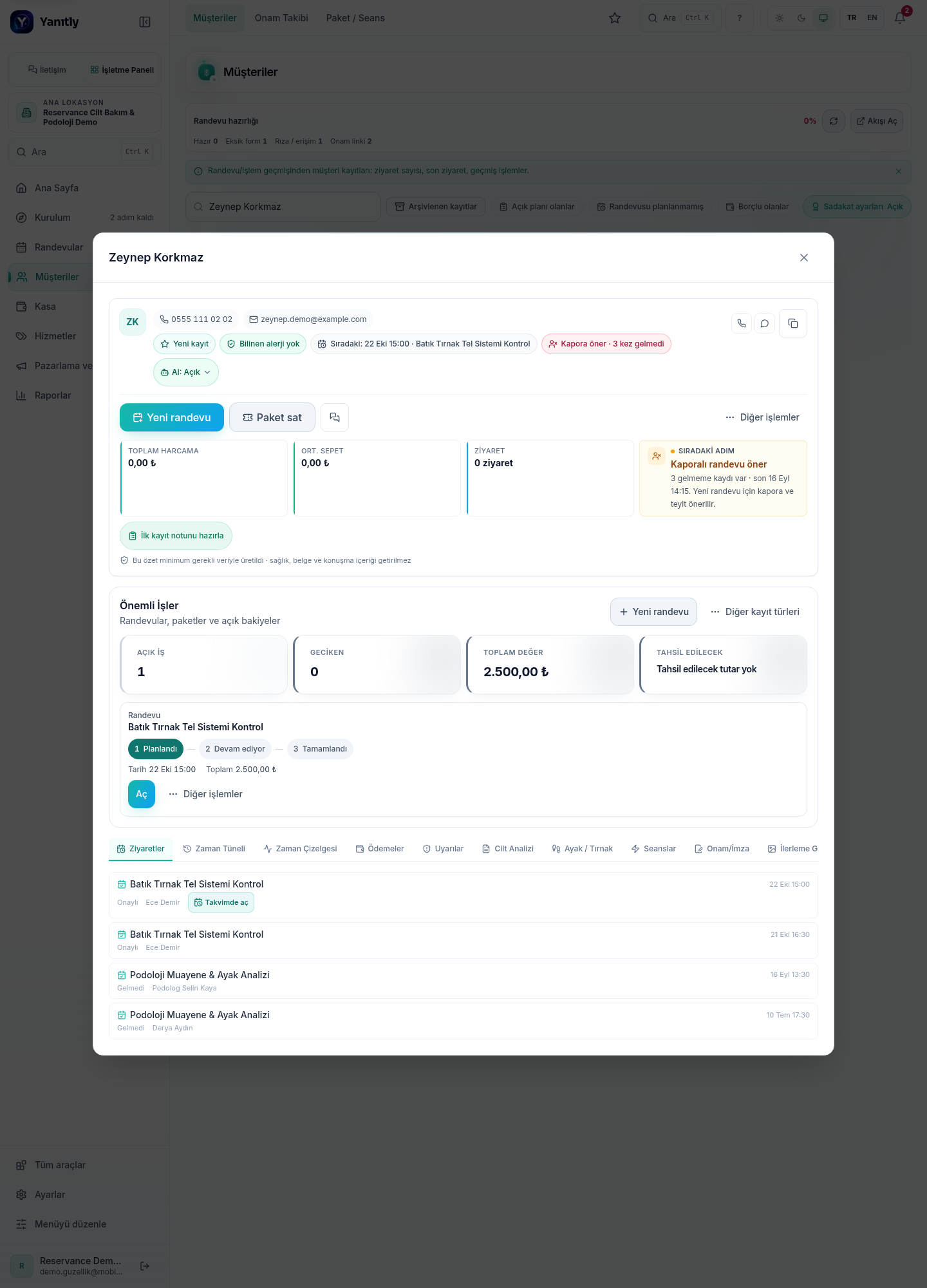The width and height of the screenshot is (927, 1288).
Task: Click the teal Yeni randevu button
Action: pos(172,417)
